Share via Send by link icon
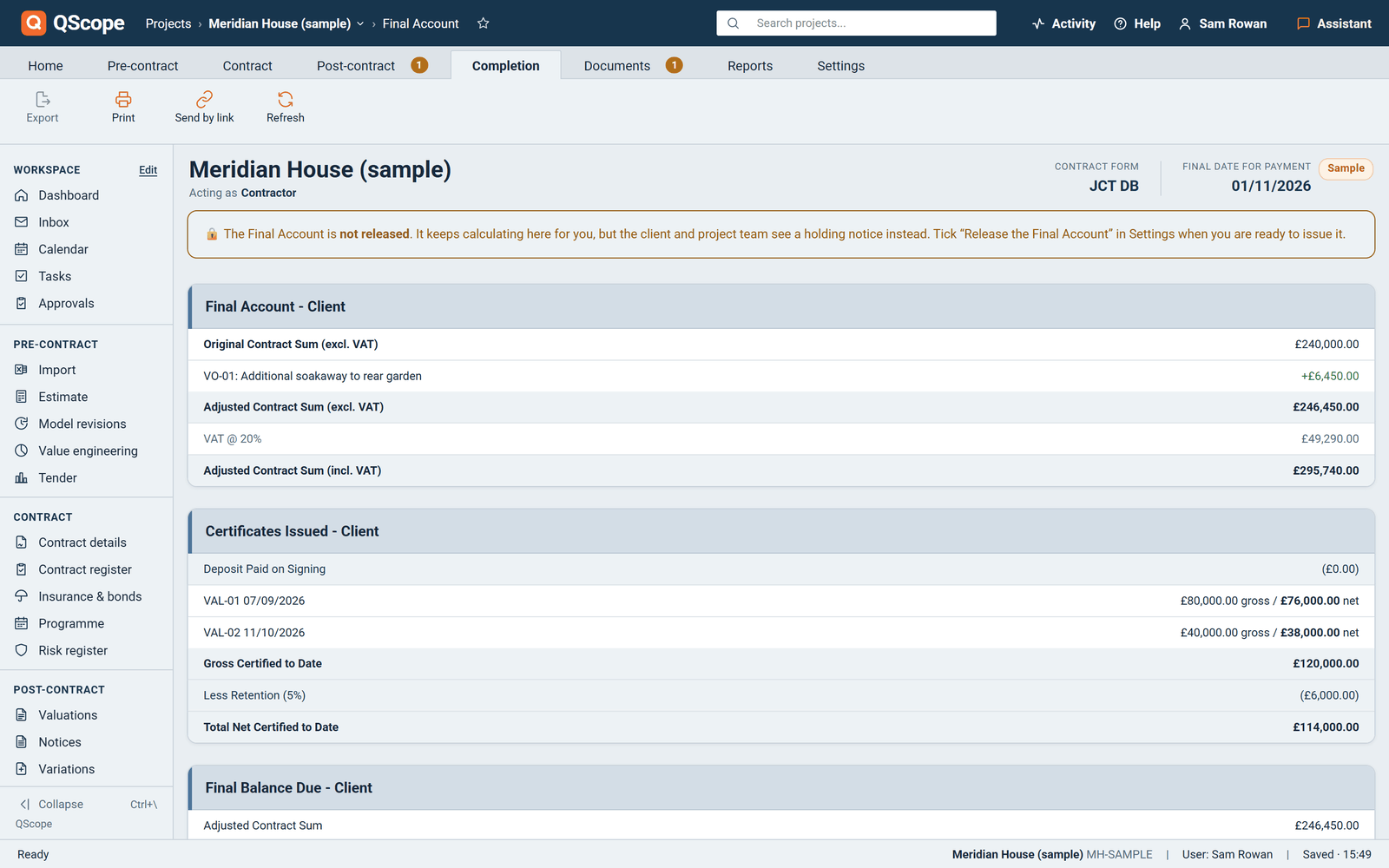The width and height of the screenshot is (1389, 868). [x=204, y=99]
